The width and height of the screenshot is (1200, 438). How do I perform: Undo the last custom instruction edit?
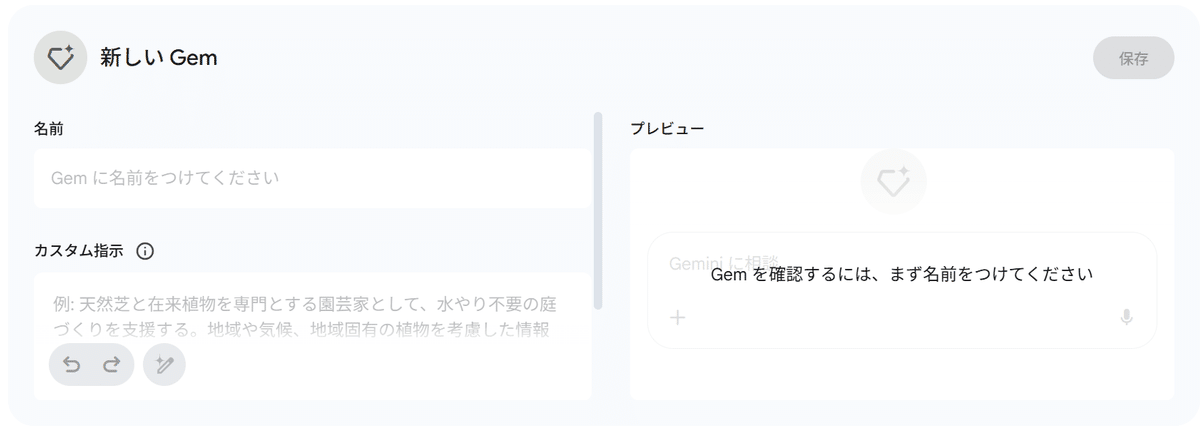[x=72, y=365]
